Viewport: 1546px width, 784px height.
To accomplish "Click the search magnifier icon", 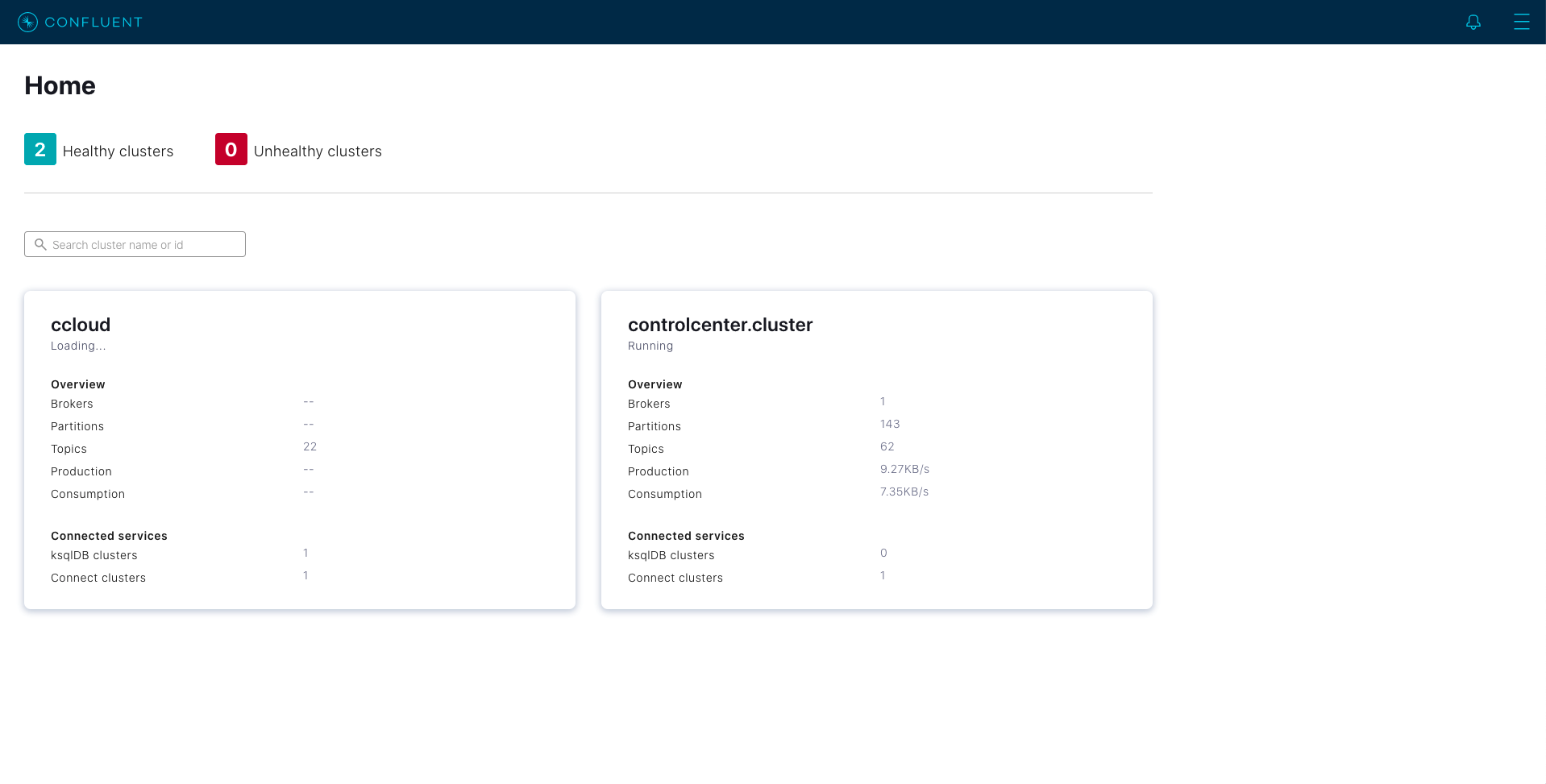I will click(x=40, y=244).
